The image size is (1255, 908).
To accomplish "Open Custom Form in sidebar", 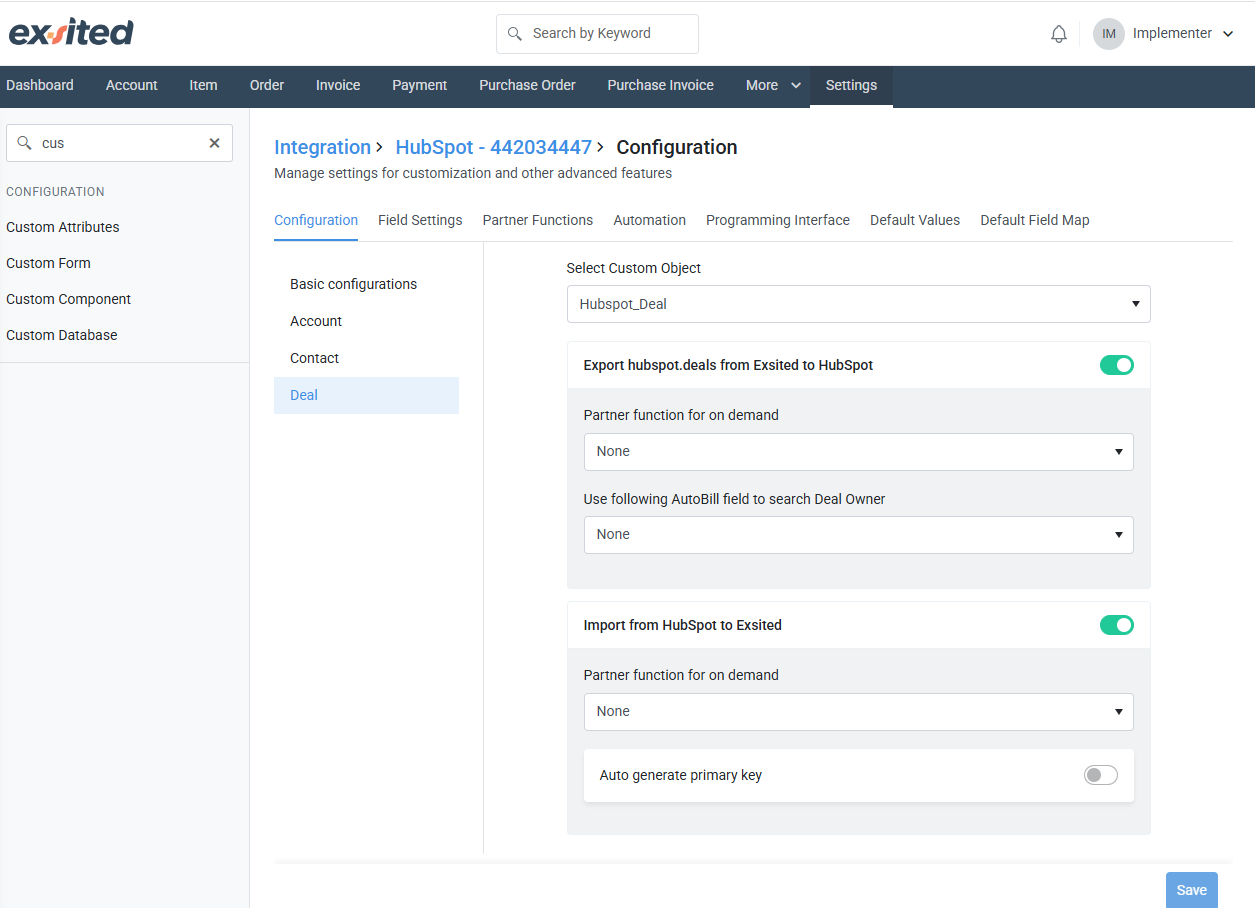I will coord(48,263).
